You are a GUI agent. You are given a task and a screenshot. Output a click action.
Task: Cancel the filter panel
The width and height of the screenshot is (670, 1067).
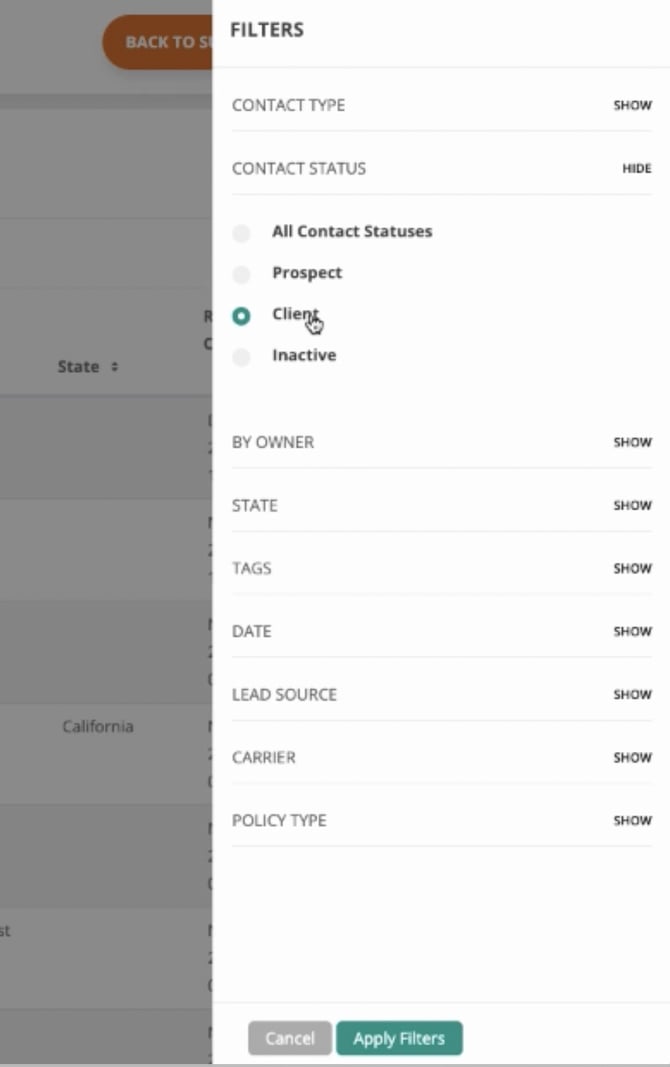click(x=289, y=1039)
